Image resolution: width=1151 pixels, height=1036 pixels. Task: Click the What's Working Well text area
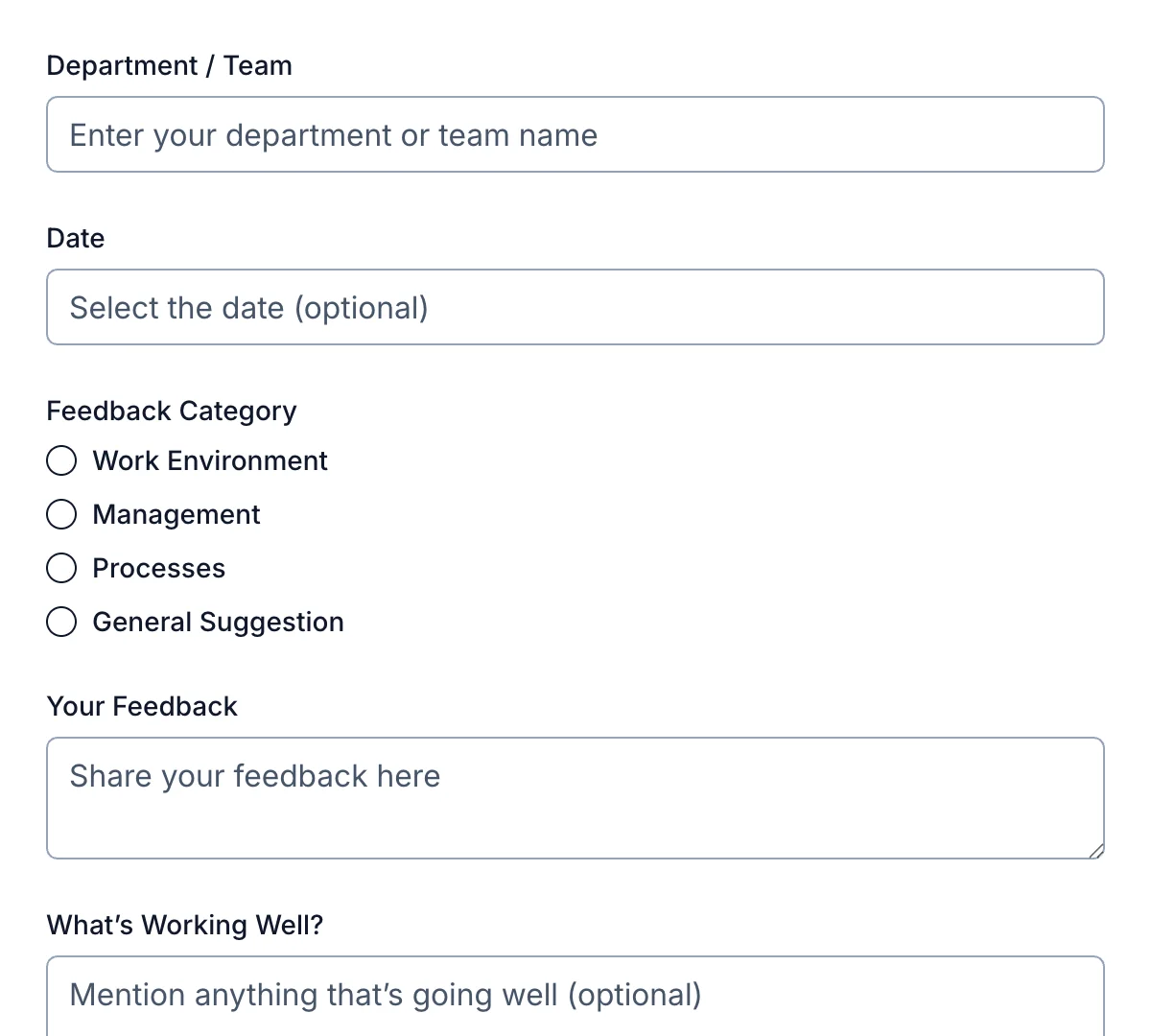pos(575,998)
